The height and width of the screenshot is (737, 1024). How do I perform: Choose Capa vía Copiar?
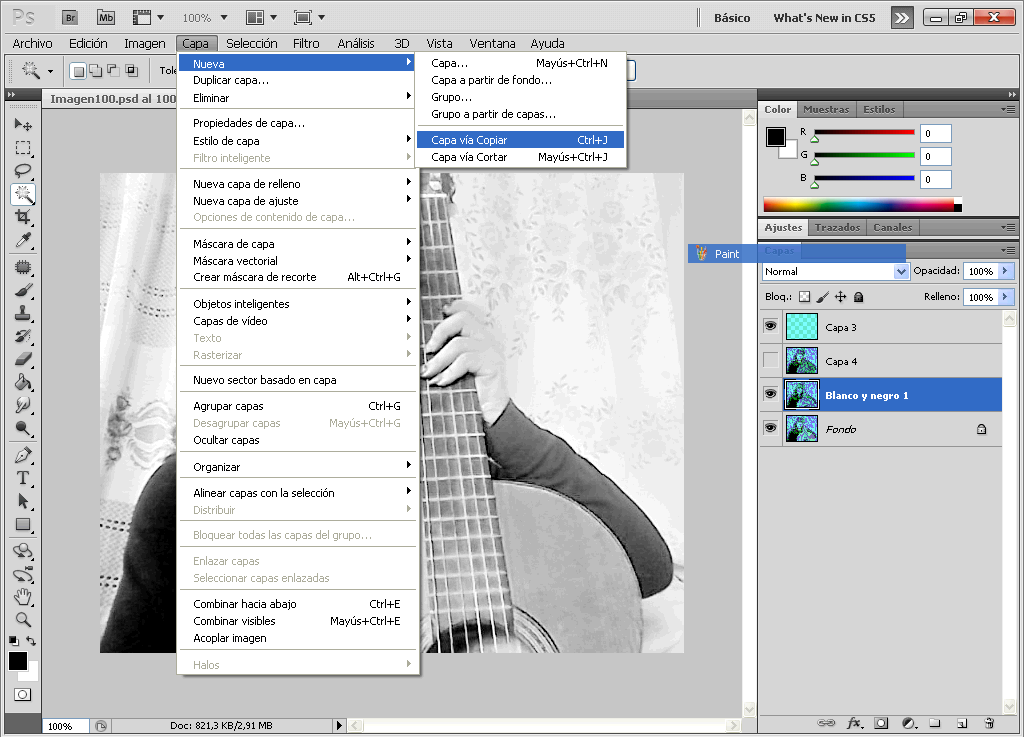point(520,140)
